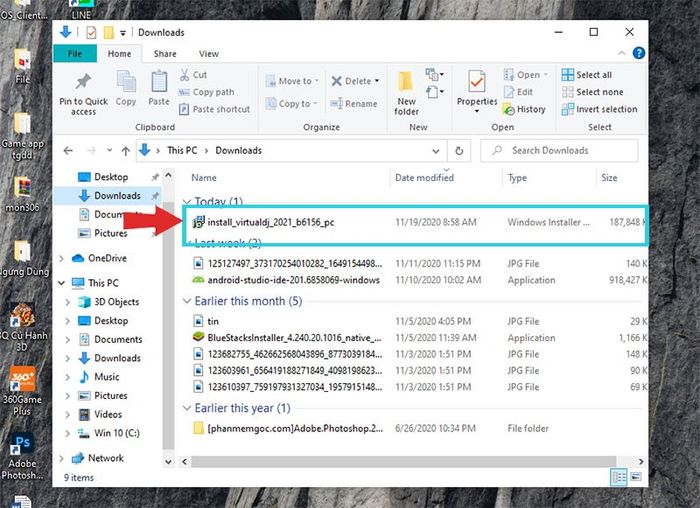Collapse the Earlier this year group
This screenshot has width=700, height=508.
pos(187,408)
